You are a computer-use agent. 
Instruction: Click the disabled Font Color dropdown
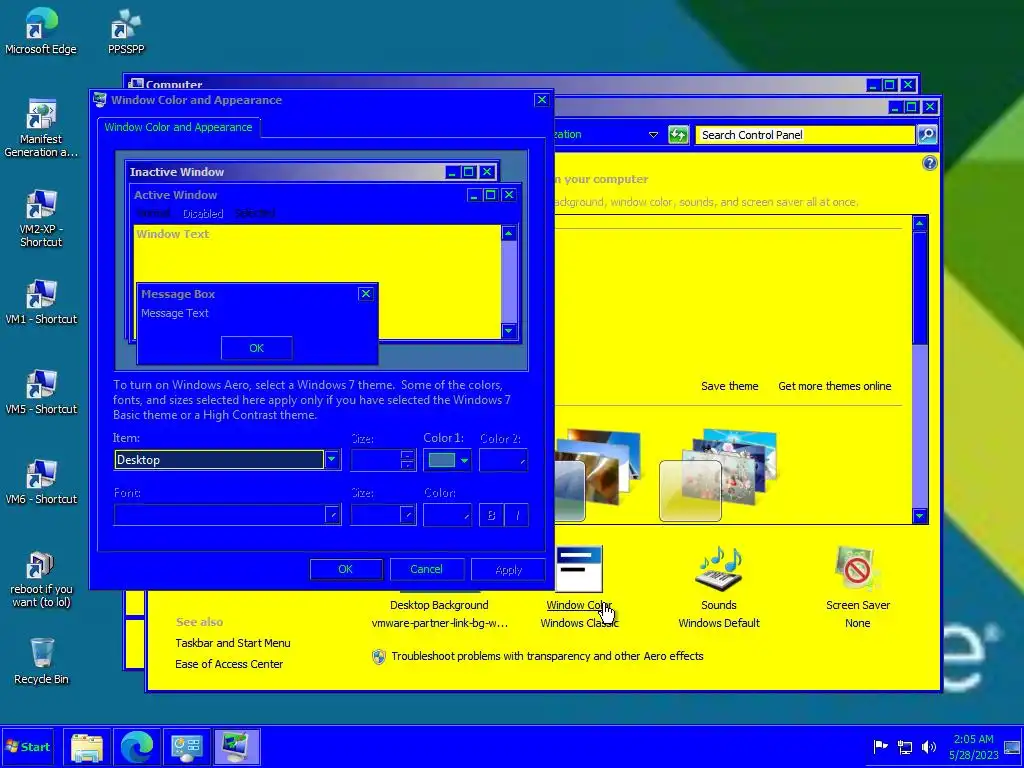[x=447, y=515]
